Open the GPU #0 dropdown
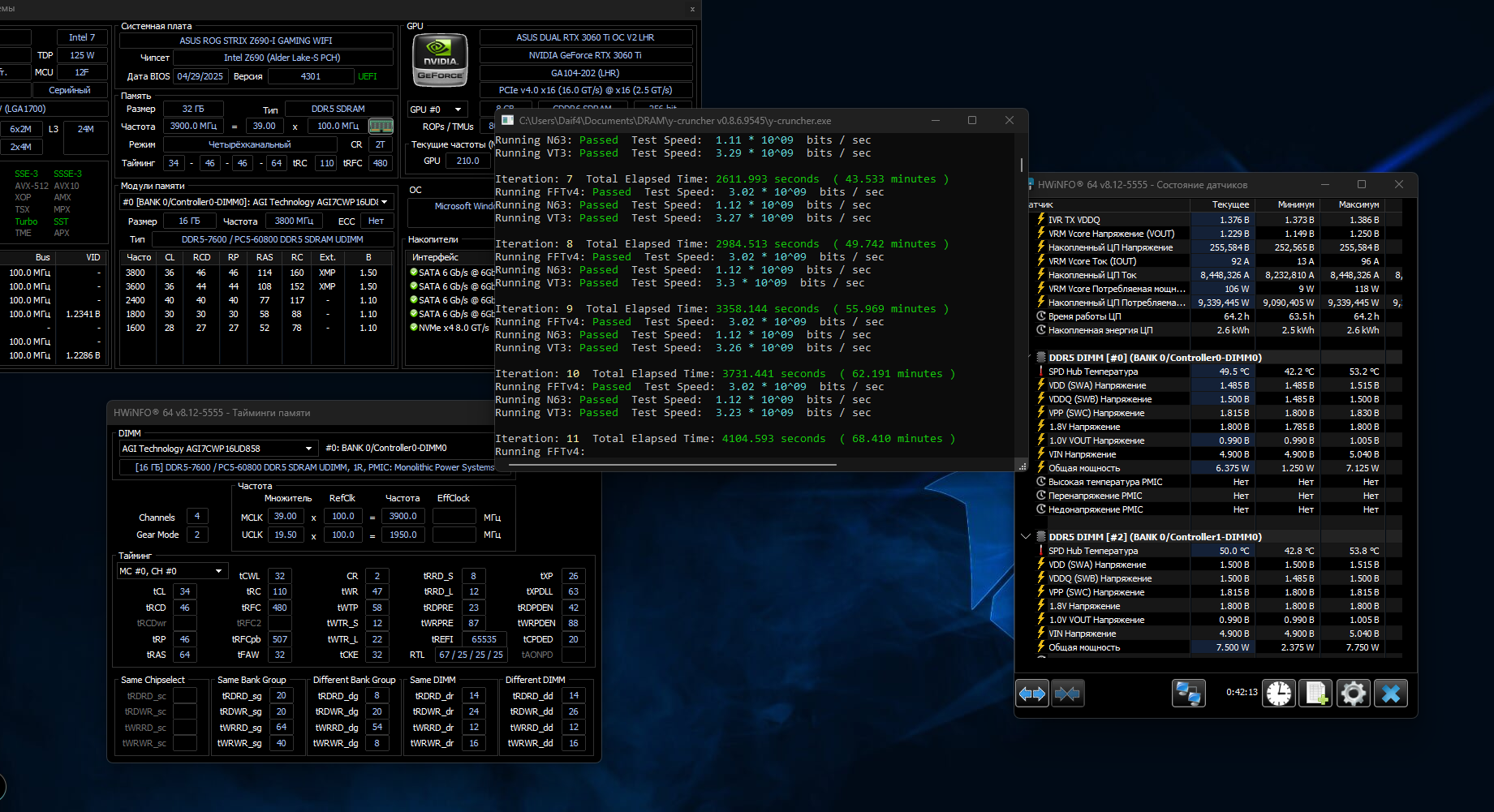This screenshot has height=812, width=1494. click(x=437, y=110)
